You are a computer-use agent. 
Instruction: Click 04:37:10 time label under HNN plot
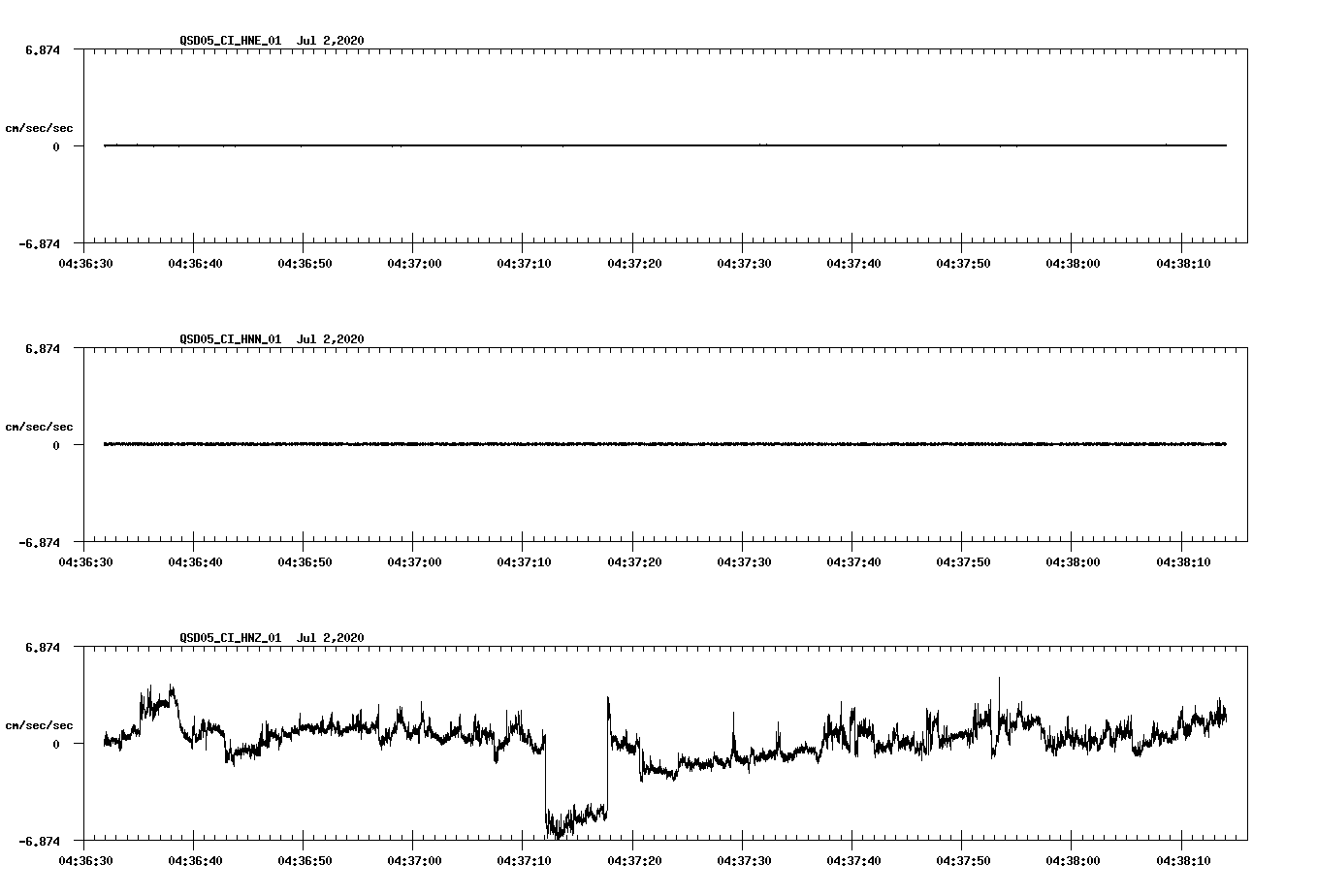(x=524, y=561)
